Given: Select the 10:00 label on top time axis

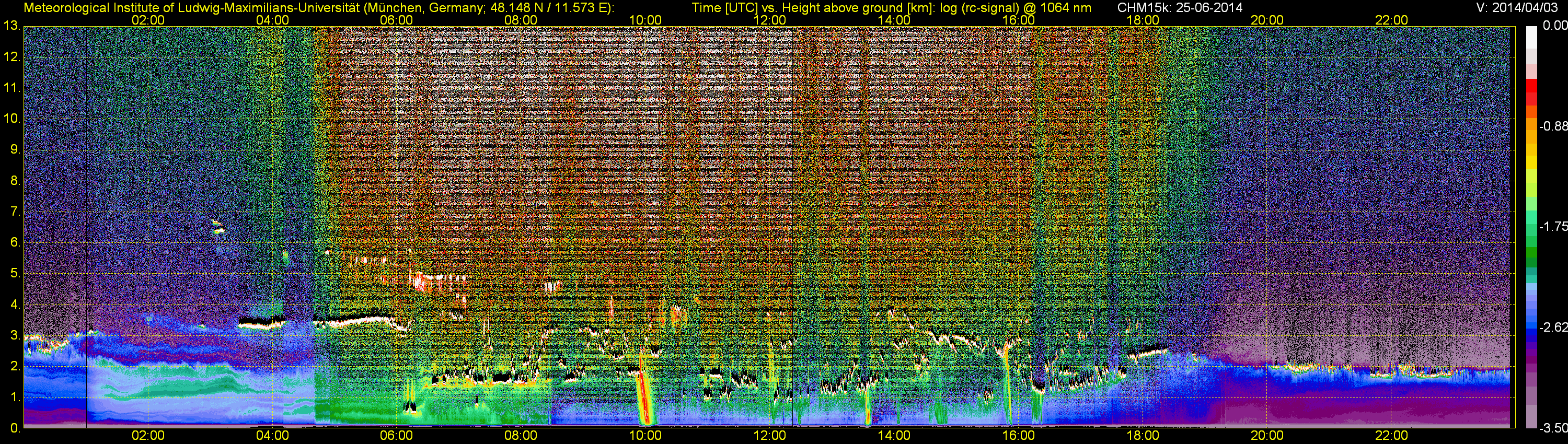Looking at the screenshot, I should coord(645,20).
